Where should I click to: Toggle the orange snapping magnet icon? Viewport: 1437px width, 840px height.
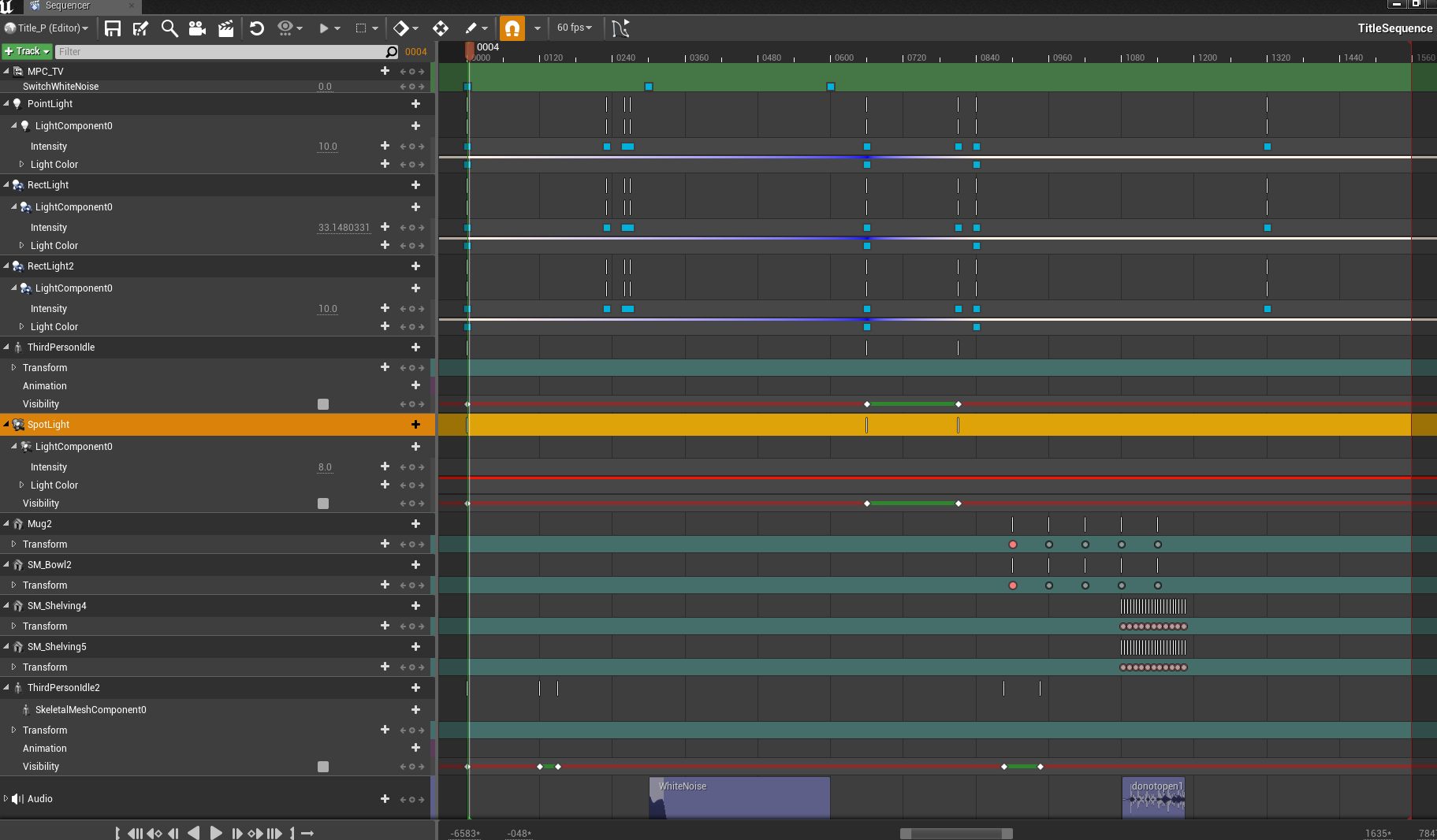(512, 28)
